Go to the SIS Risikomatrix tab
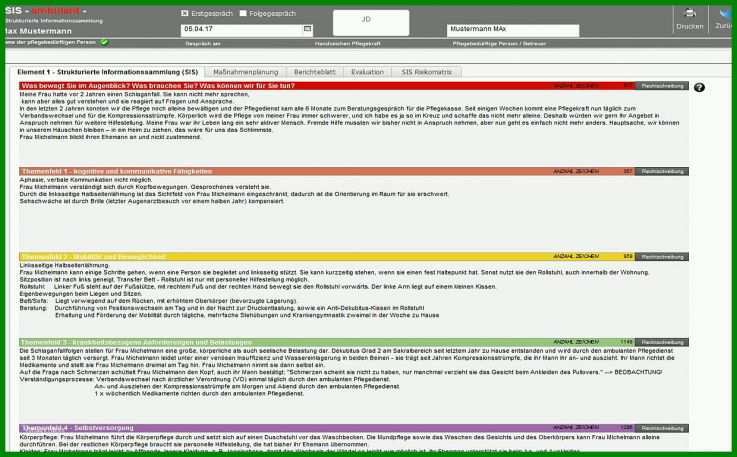Viewport: 737px width, 457px height. coord(426,72)
